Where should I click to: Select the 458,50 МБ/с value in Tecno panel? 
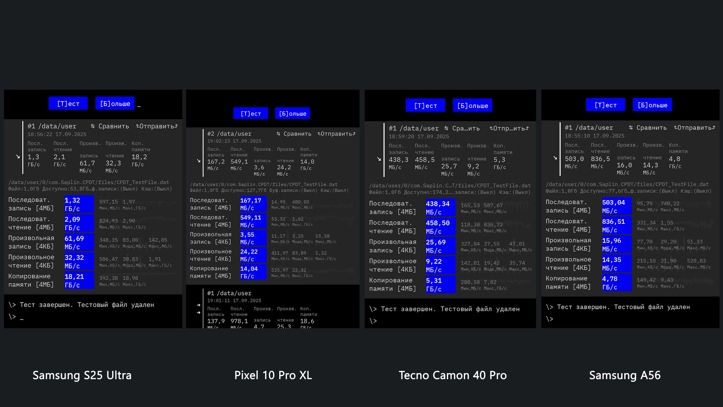(440, 227)
